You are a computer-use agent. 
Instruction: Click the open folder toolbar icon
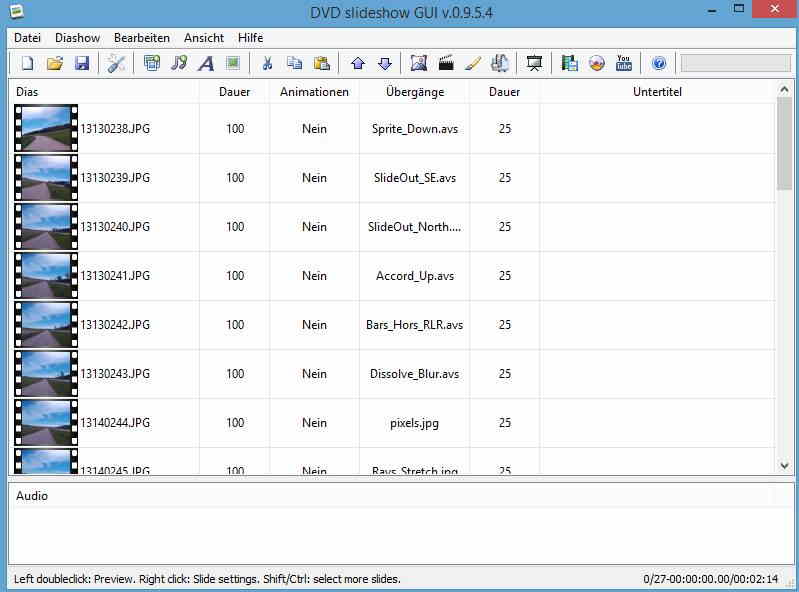[55, 63]
